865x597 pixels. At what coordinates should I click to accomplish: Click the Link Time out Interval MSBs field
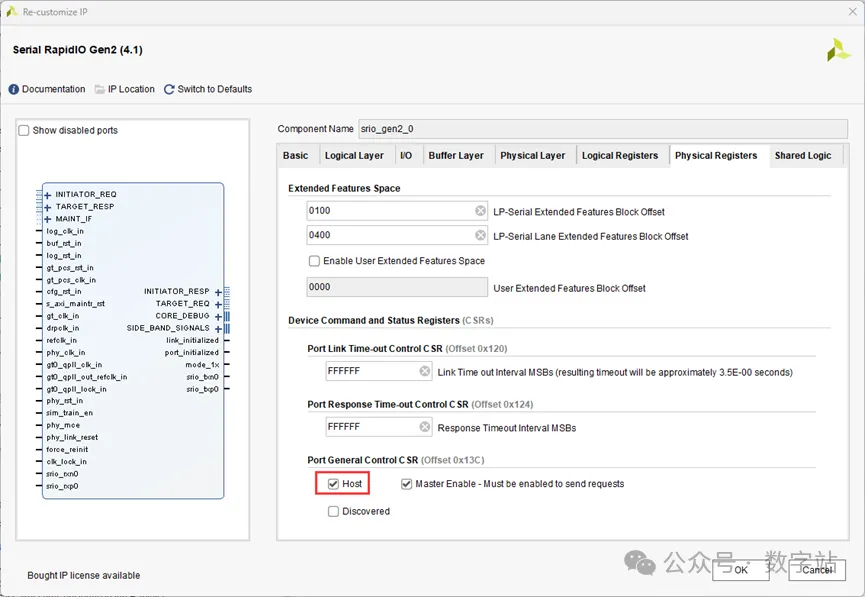click(378, 371)
